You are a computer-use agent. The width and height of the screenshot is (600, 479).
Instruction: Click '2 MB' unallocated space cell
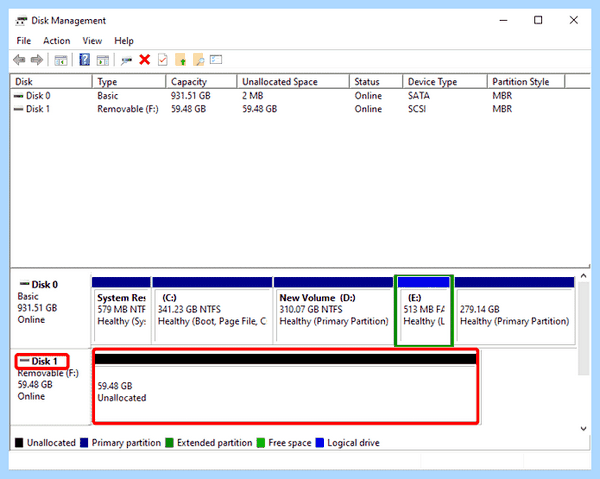(x=253, y=96)
